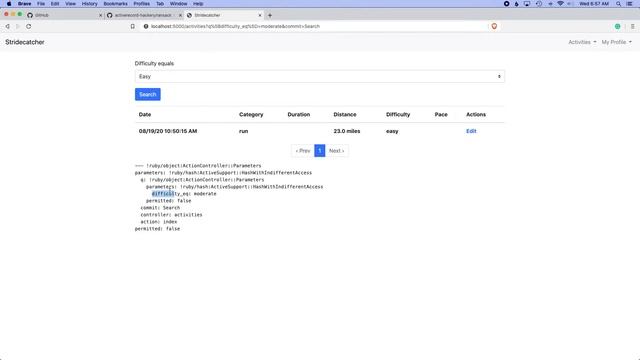Image resolution: width=640 pixels, height=360 pixels.
Task: Click the menu bar clock Wed 6:57 AM
Action: coord(594,4)
